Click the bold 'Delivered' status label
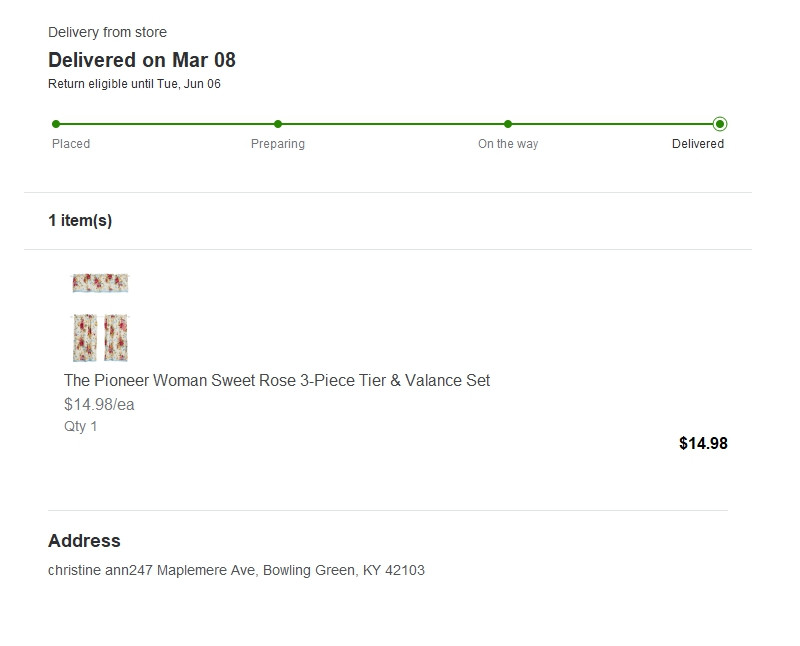Image resolution: width=800 pixels, height=646 pixels. point(698,144)
